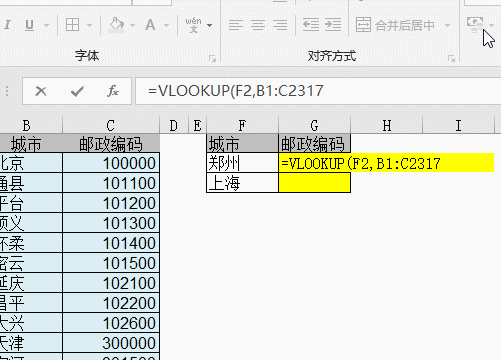Image resolution: width=501 pixels, height=360 pixels.
Task: Click 合并后居中 merge and center button
Action: pyautogui.click(x=395, y=25)
